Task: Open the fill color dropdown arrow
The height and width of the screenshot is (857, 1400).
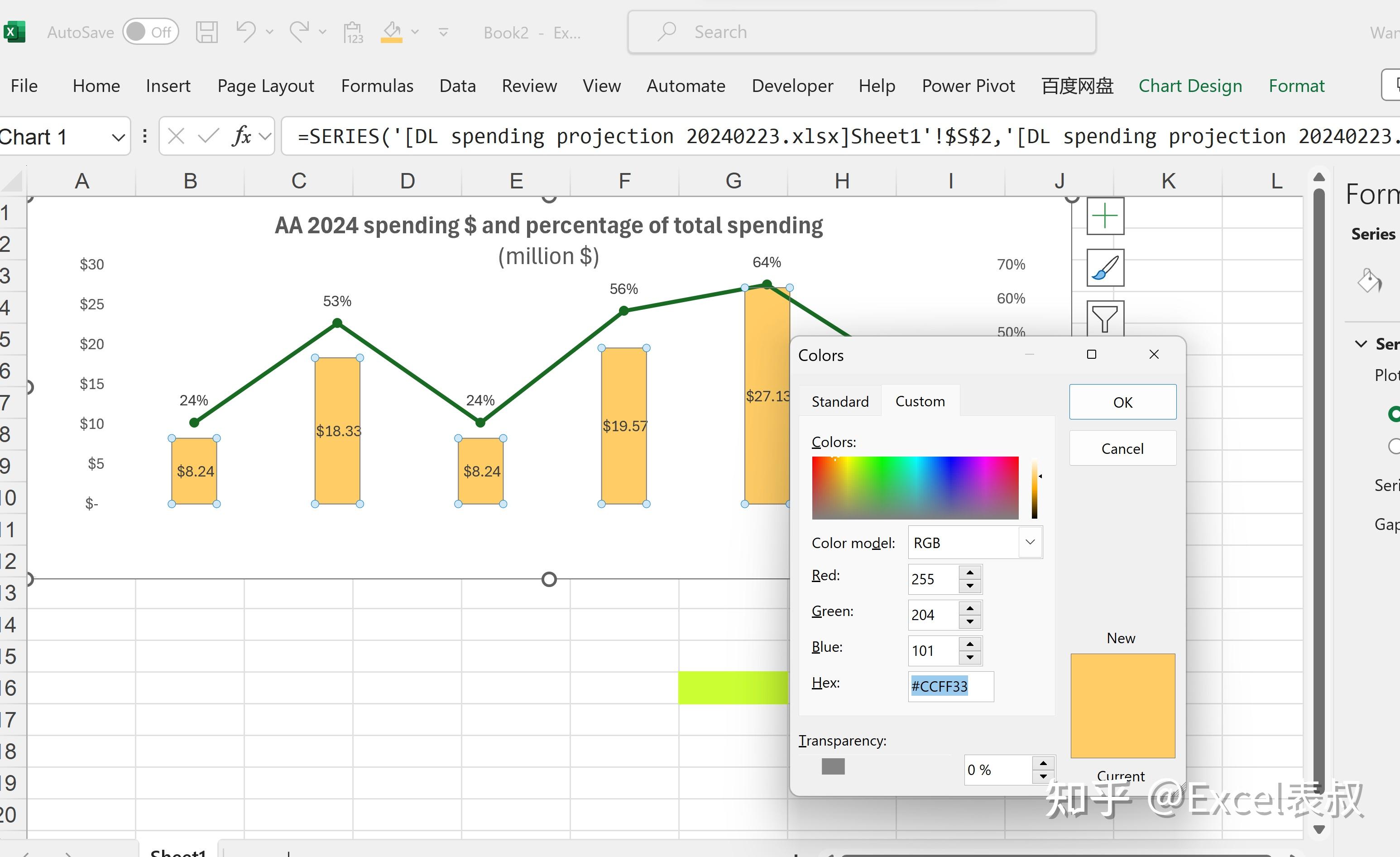Action: [415, 32]
